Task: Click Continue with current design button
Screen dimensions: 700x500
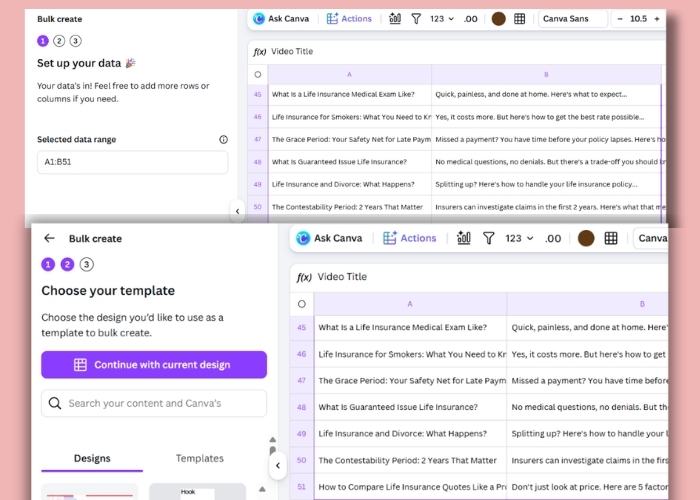Action: pos(154,365)
